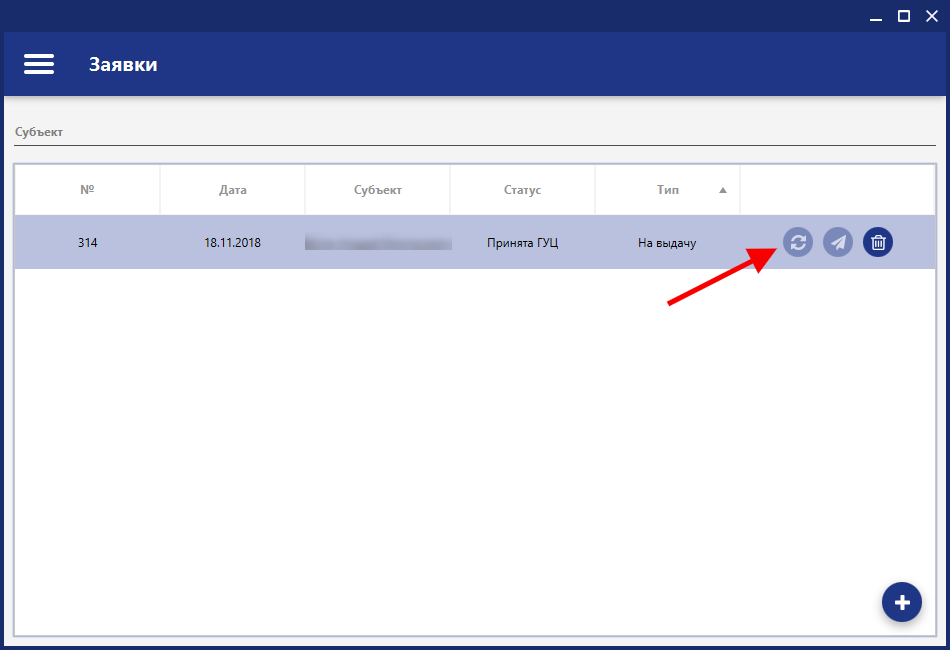
Task: Click the blurred subject cell in the row
Action: (378, 243)
